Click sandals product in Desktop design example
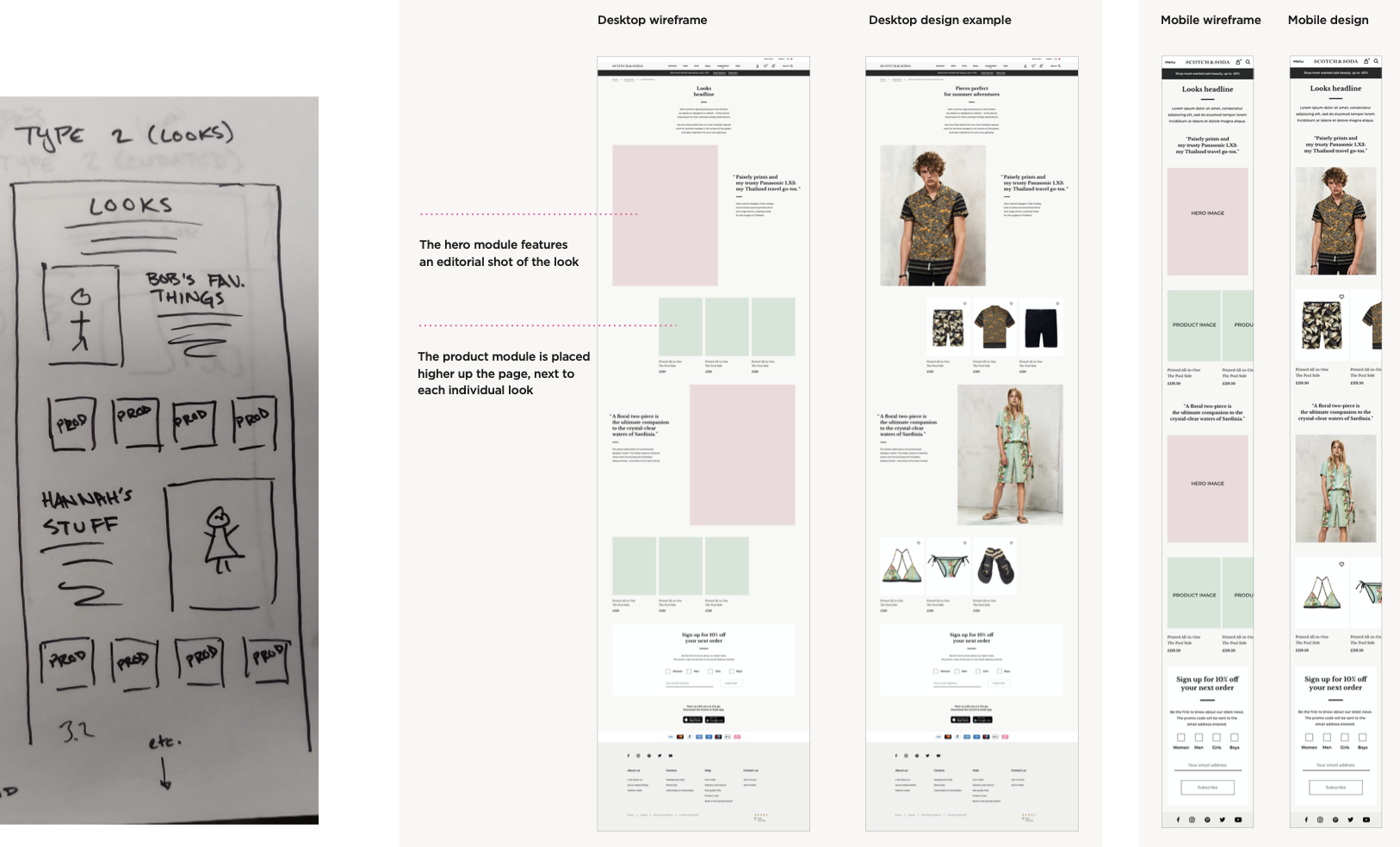 [x=994, y=566]
